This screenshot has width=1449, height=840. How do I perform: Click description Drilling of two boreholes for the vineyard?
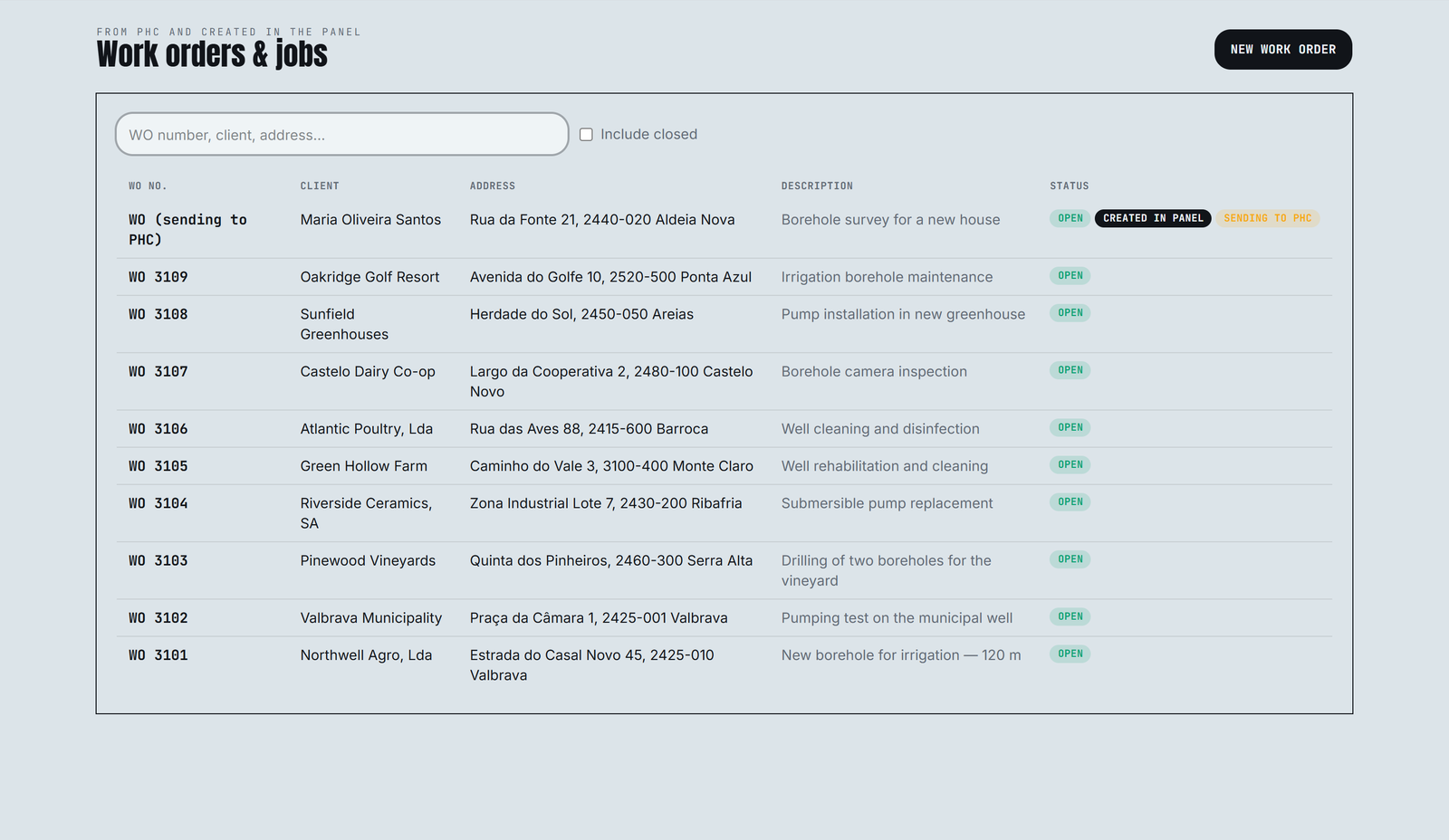(887, 570)
